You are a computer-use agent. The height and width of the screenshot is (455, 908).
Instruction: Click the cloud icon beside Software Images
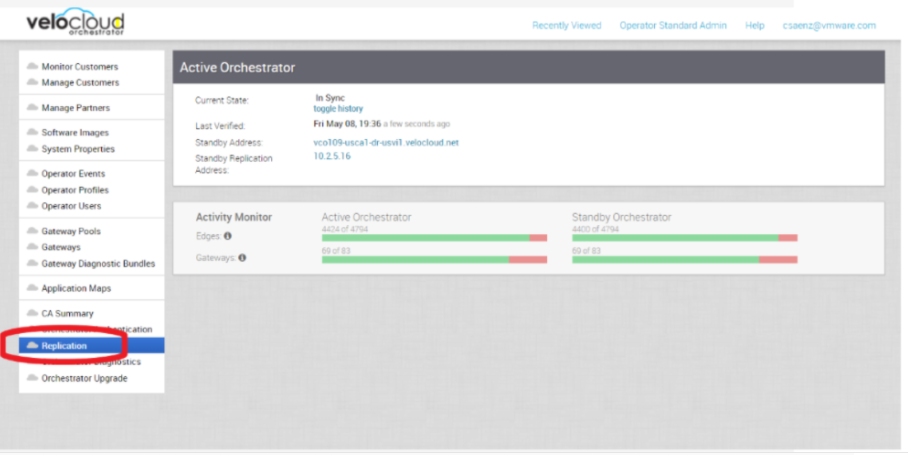pos(32,133)
